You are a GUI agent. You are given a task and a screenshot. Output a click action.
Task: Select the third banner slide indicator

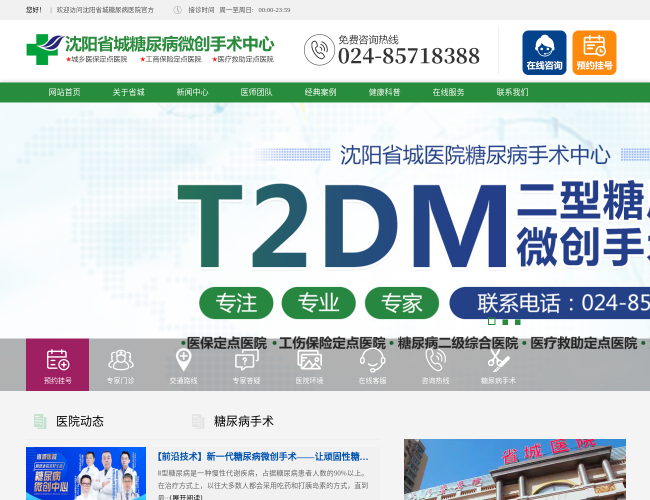[x=517, y=322]
